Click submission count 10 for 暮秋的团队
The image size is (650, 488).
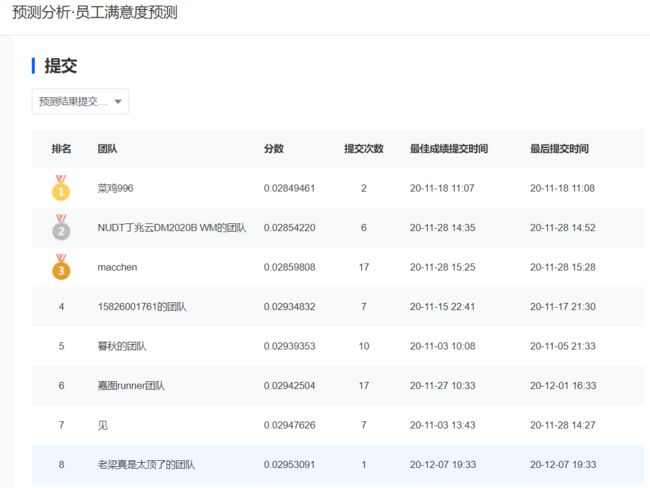coord(364,346)
